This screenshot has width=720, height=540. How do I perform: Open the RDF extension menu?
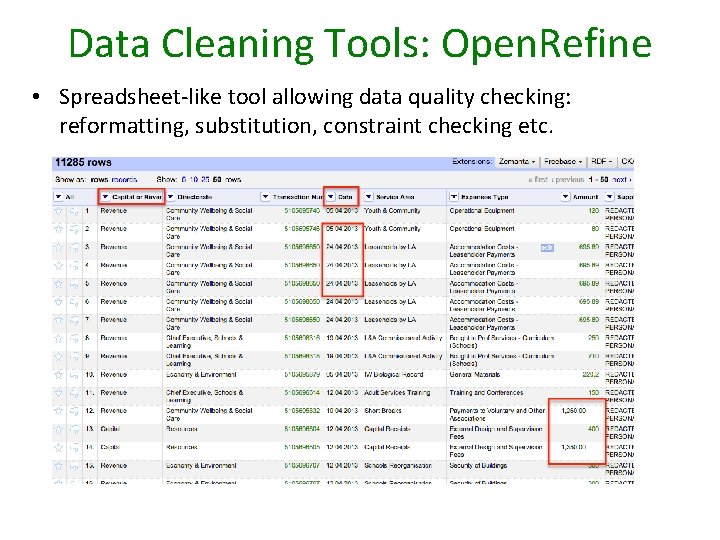(x=602, y=162)
